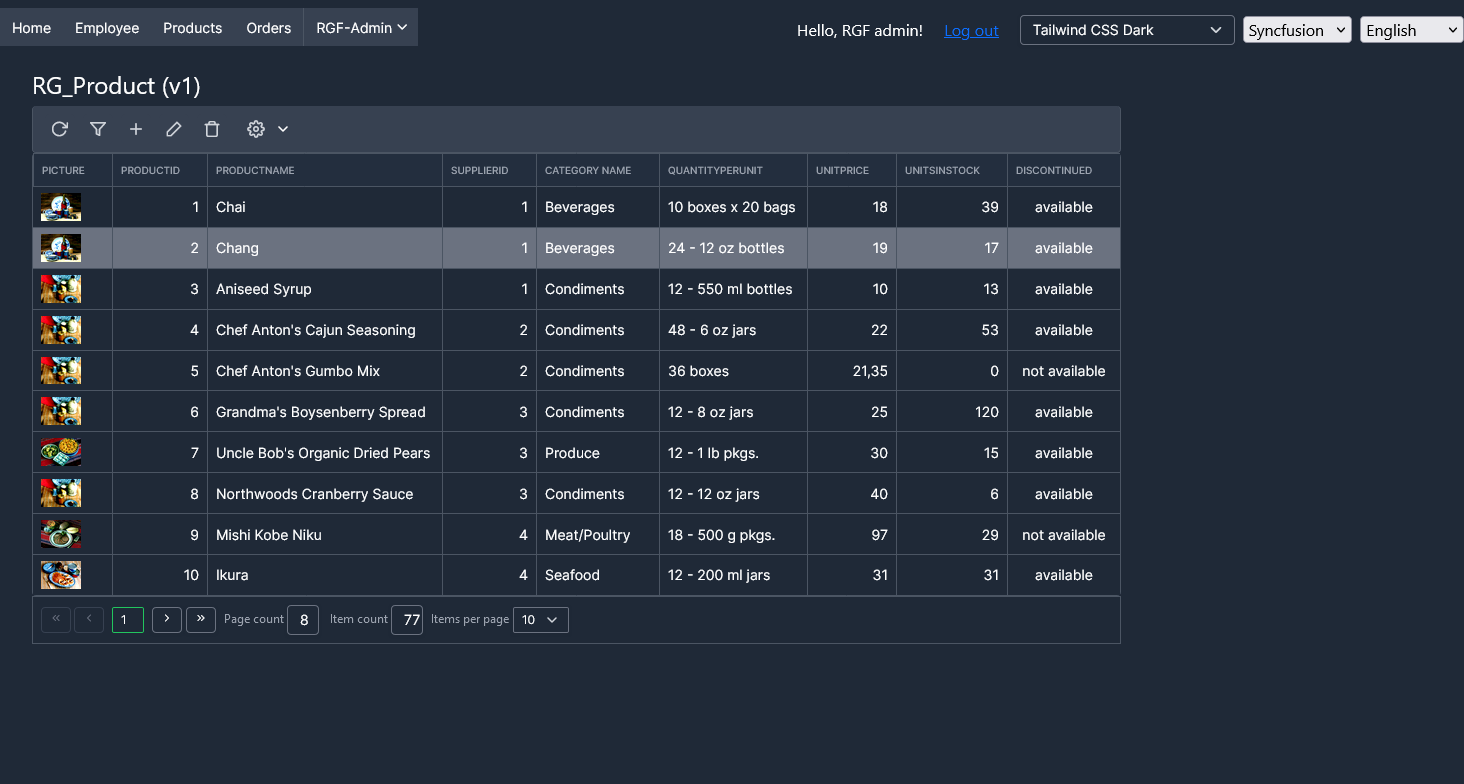Sort by the ProductName column header

click(x=255, y=171)
